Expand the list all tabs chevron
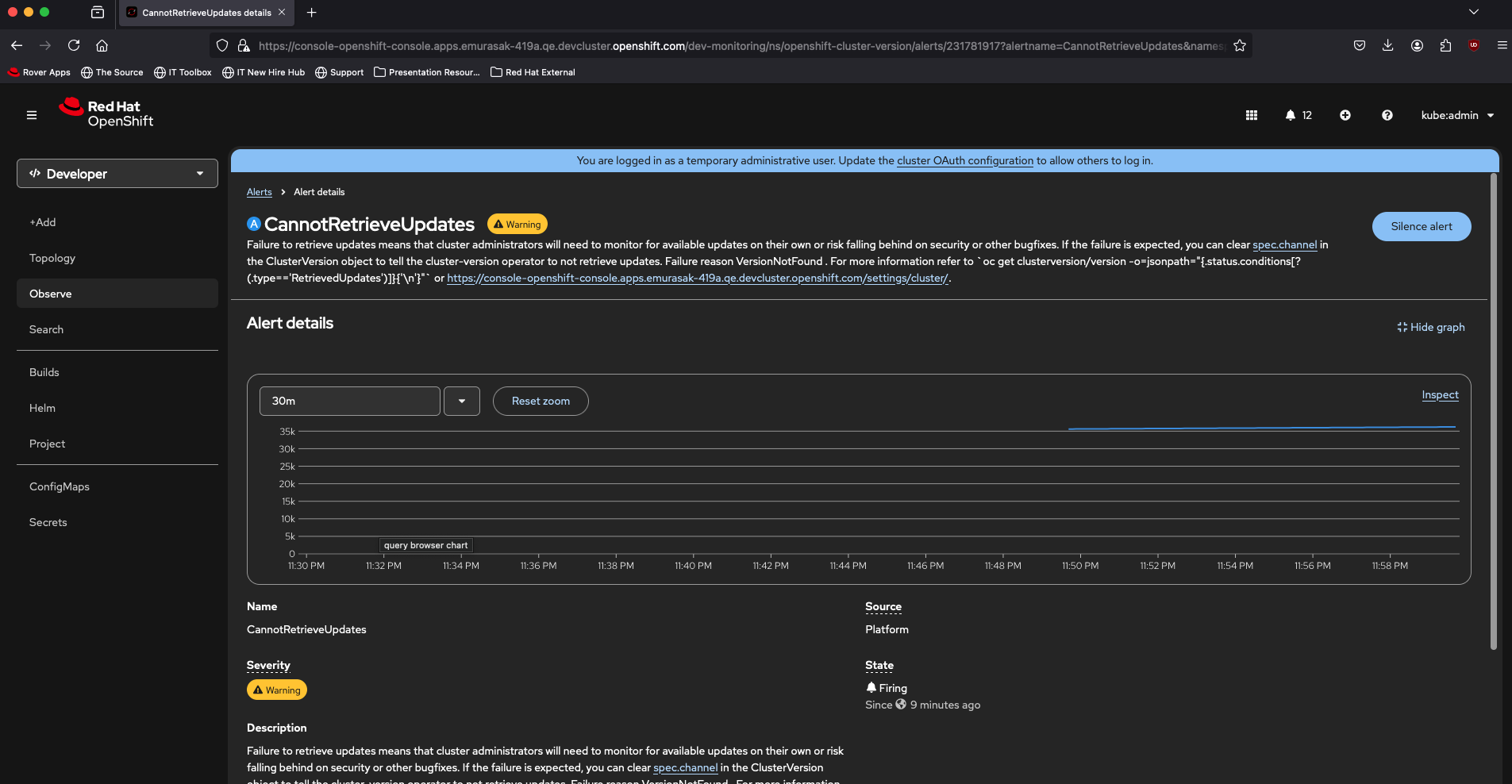The height and width of the screenshot is (784, 1512). [1474, 12]
